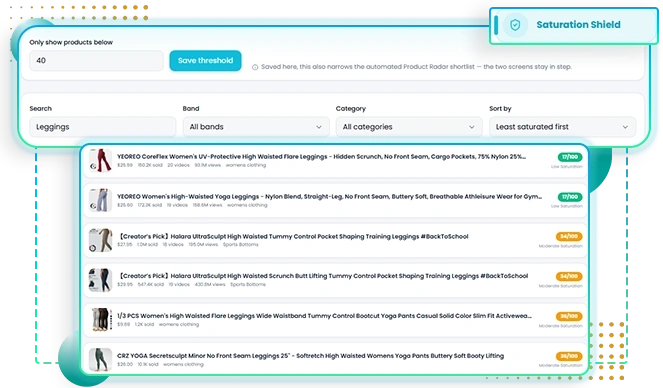Click the 18 videos text
The width and height of the screenshot is (663, 388).
173,245
